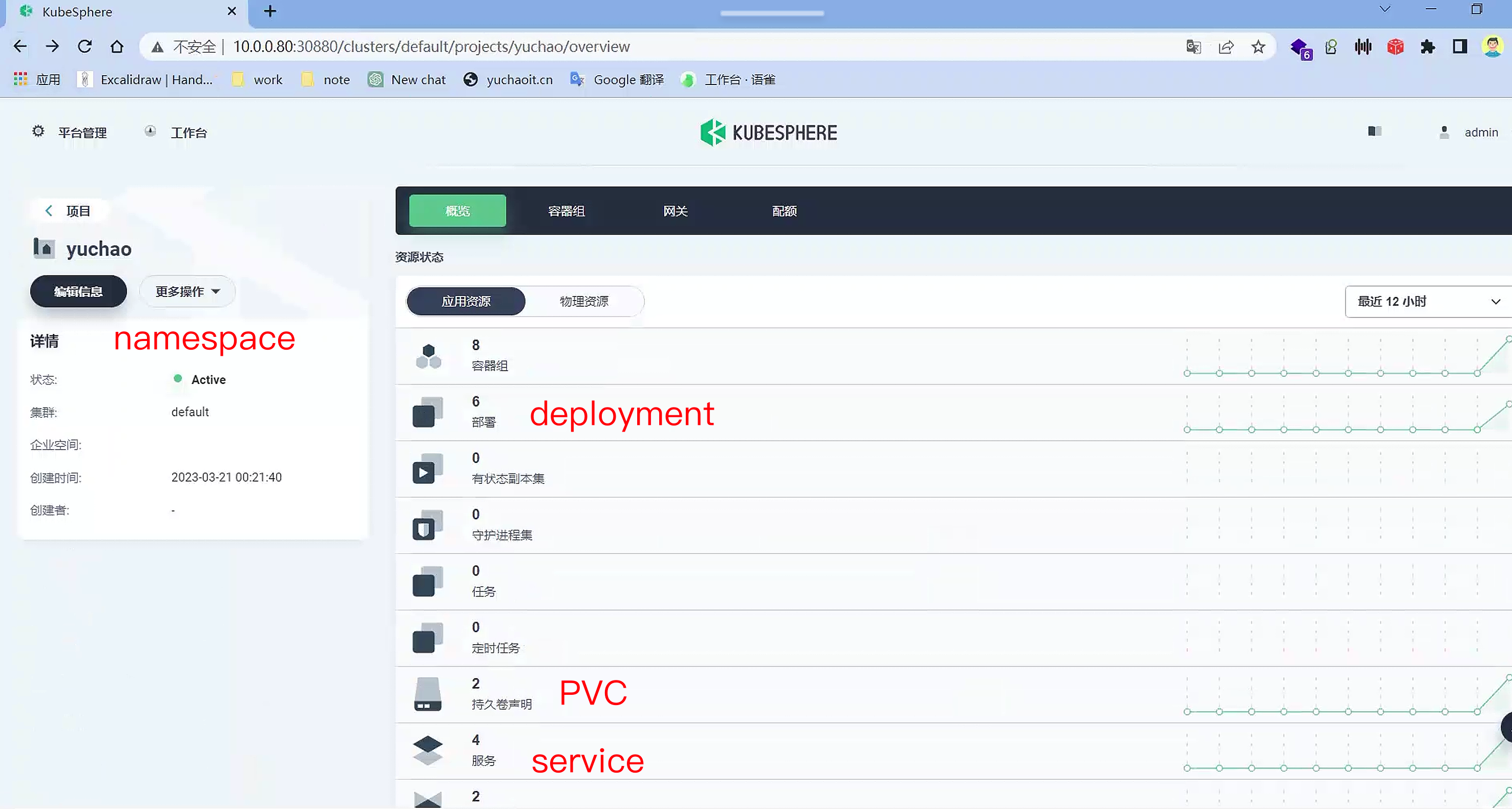
Task: Open the yuchaoit.cn bookmark
Action: 508,80
